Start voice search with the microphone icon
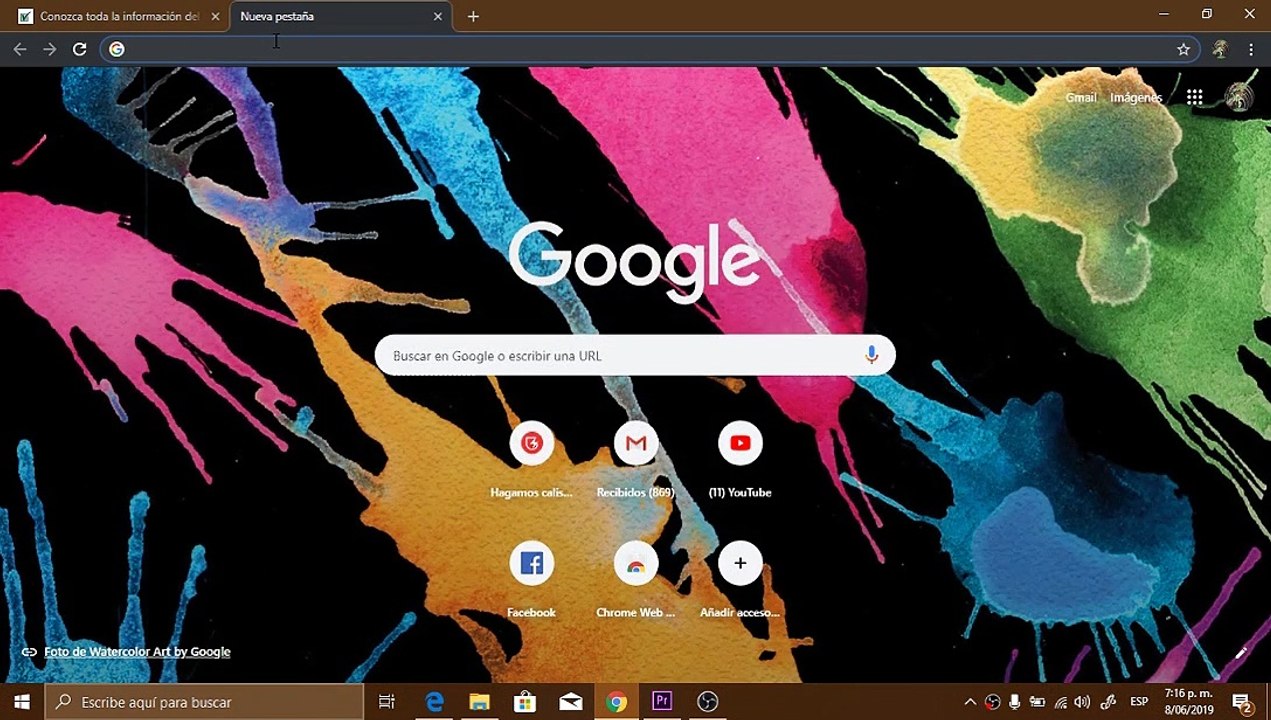 (871, 355)
